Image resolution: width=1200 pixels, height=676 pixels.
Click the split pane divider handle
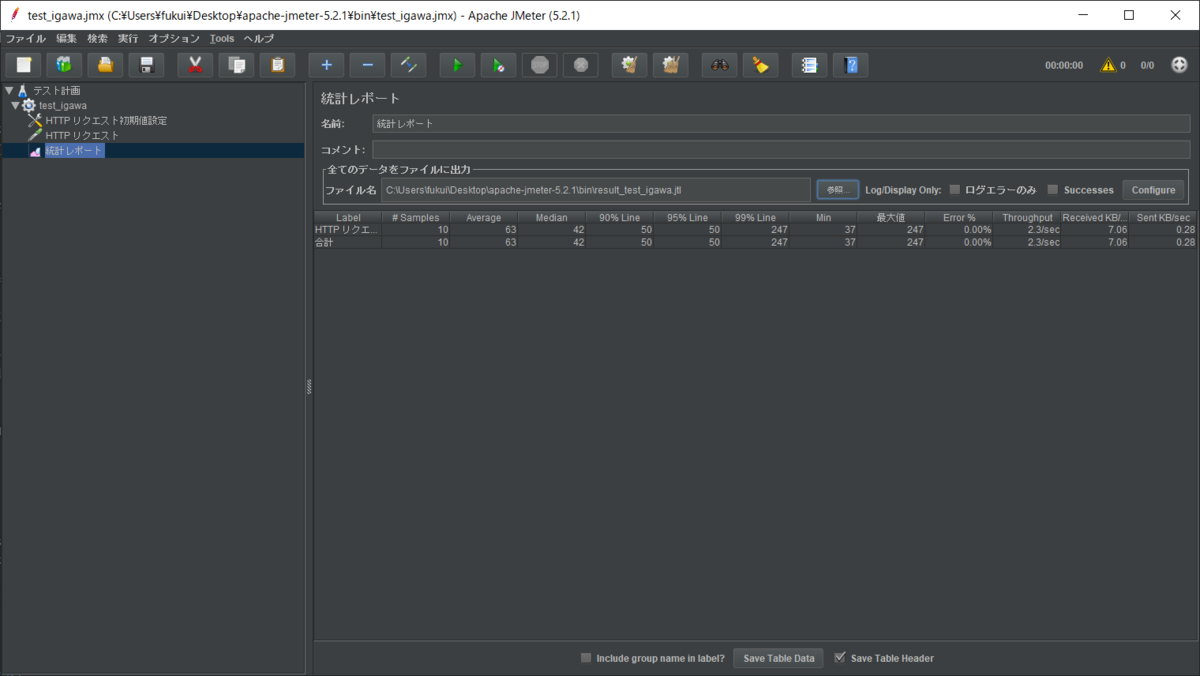point(309,388)
